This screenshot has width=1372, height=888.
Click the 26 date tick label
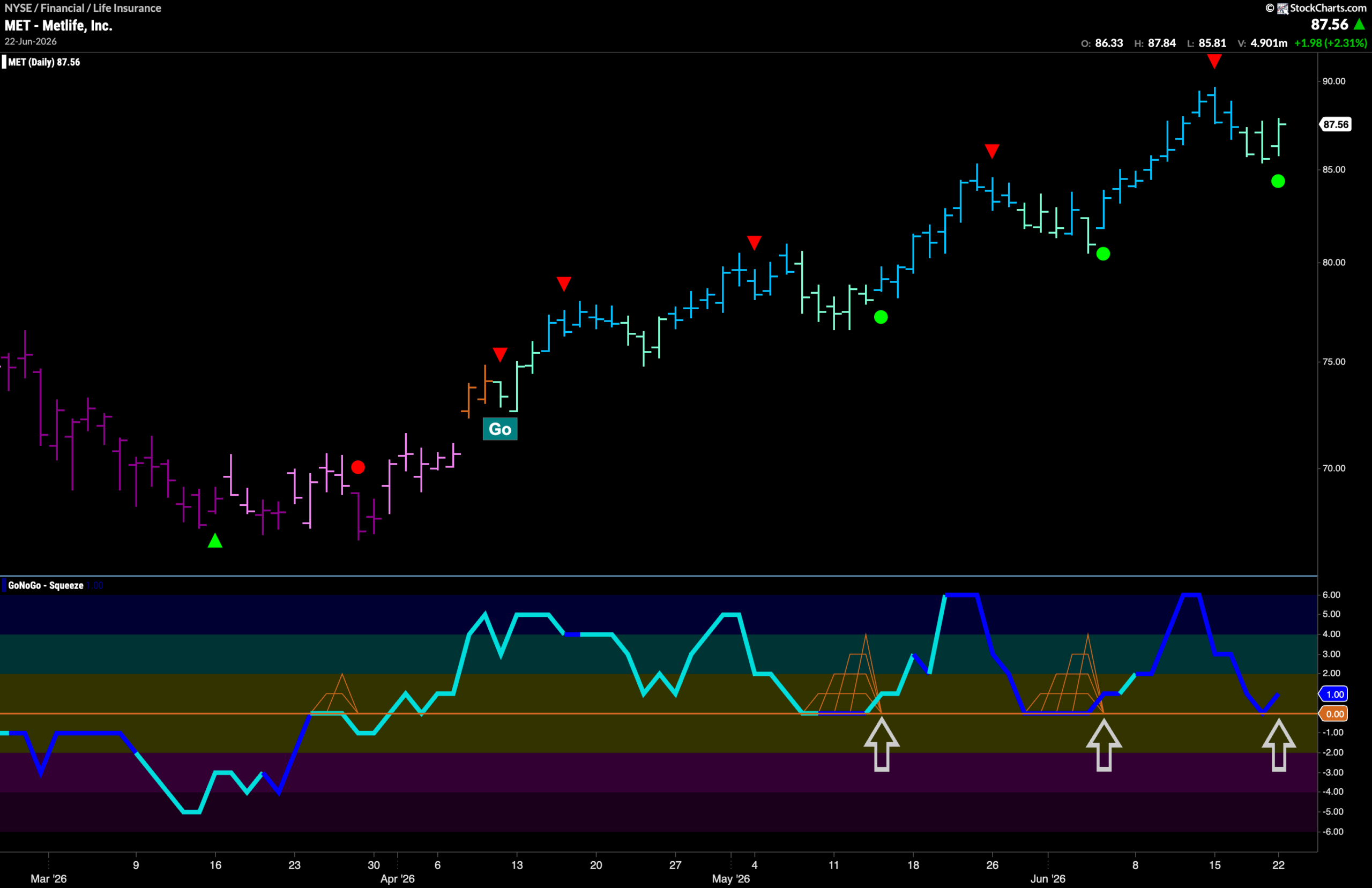coord(992,865)
